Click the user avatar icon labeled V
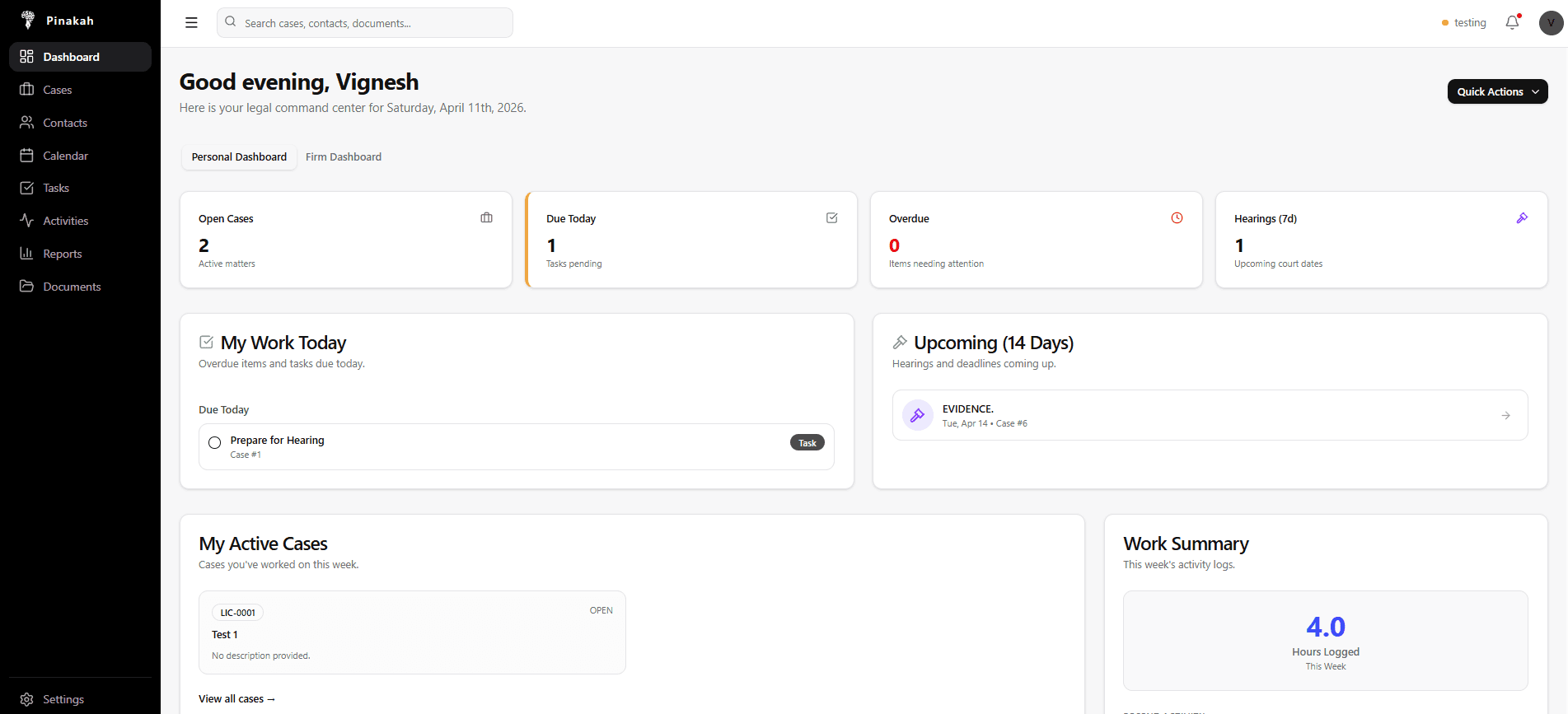Screen dimensions: 1568x714 1551,23
